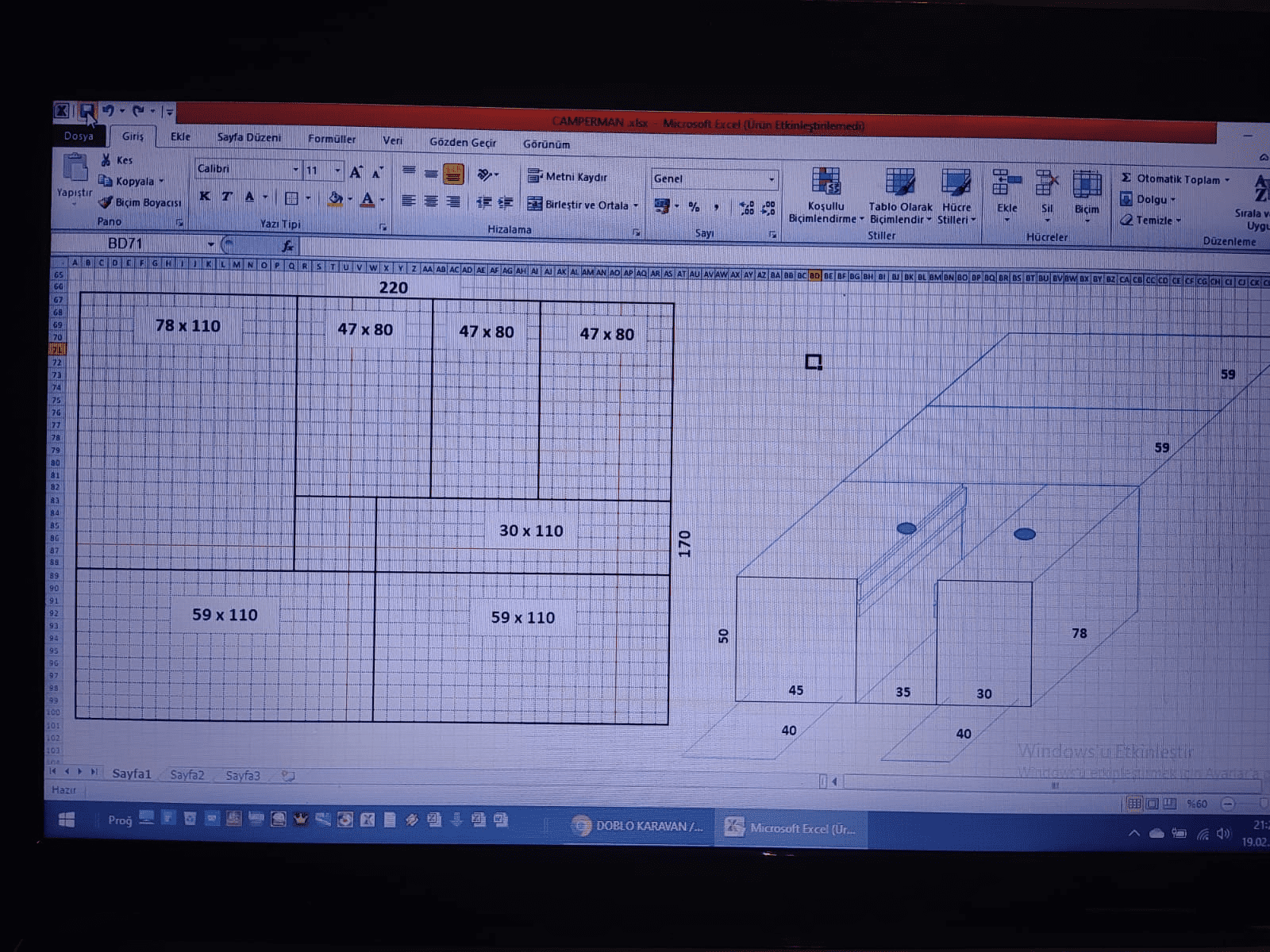Open the DOBLO KARAVAN taskbar window
The height and width of the screenshot is (952, 1270).
pyautogui.click(x=639, y=826)
